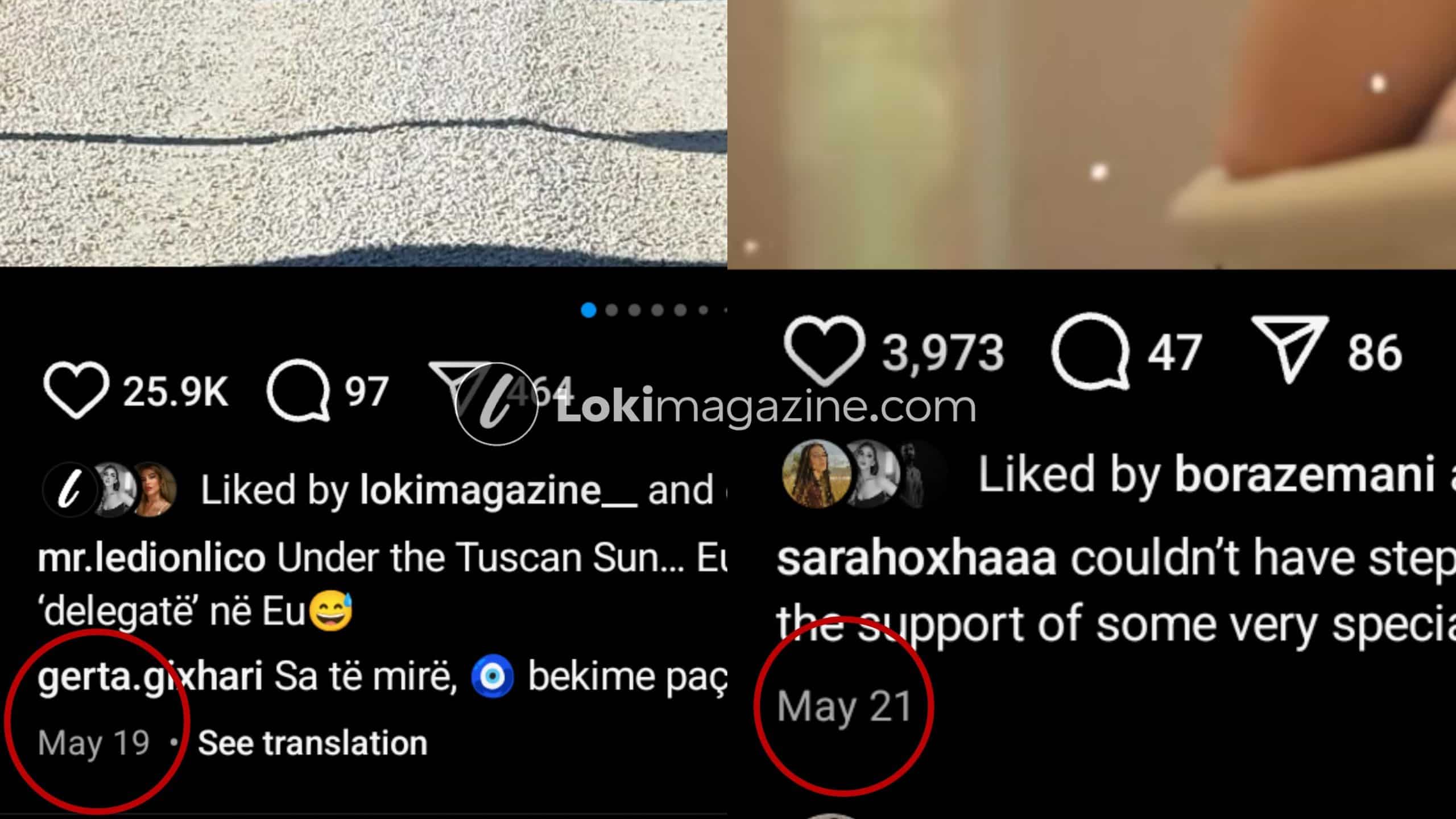The width and height of the screenshot is (1456, 819).
Task: Open the 47 comments via the speech bubble icon
Action: (x=1091, y=351)
